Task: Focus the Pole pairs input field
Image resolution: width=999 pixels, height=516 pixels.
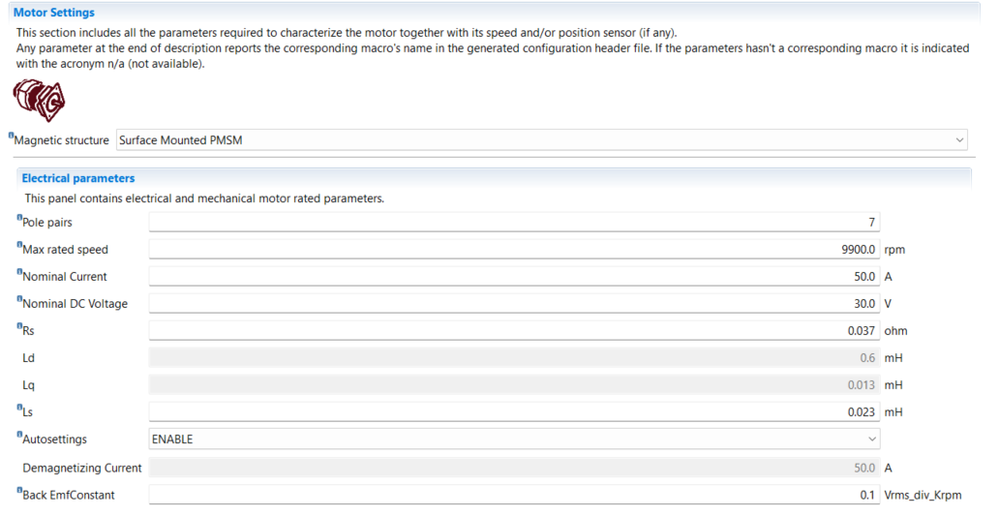Action: [x=514, y=222]
